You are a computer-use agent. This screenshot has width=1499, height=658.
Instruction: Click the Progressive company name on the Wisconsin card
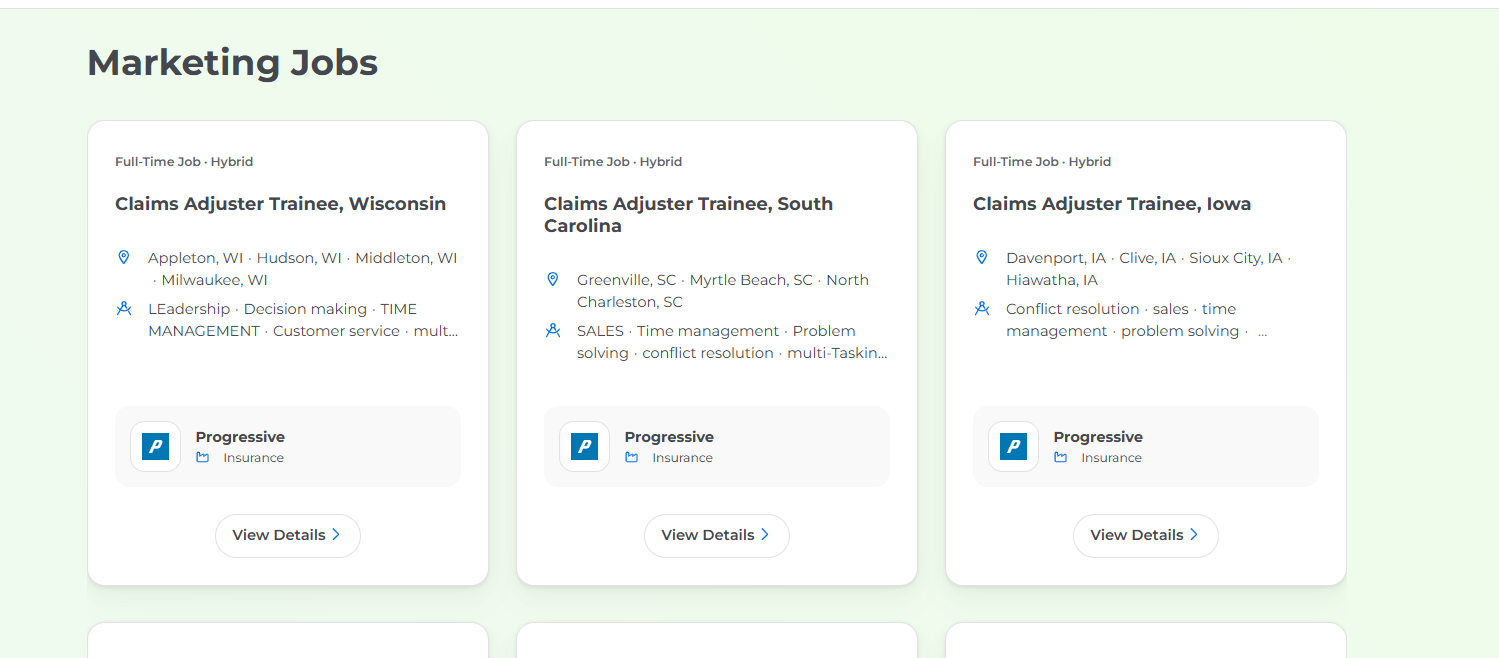[x=240, y=437]
